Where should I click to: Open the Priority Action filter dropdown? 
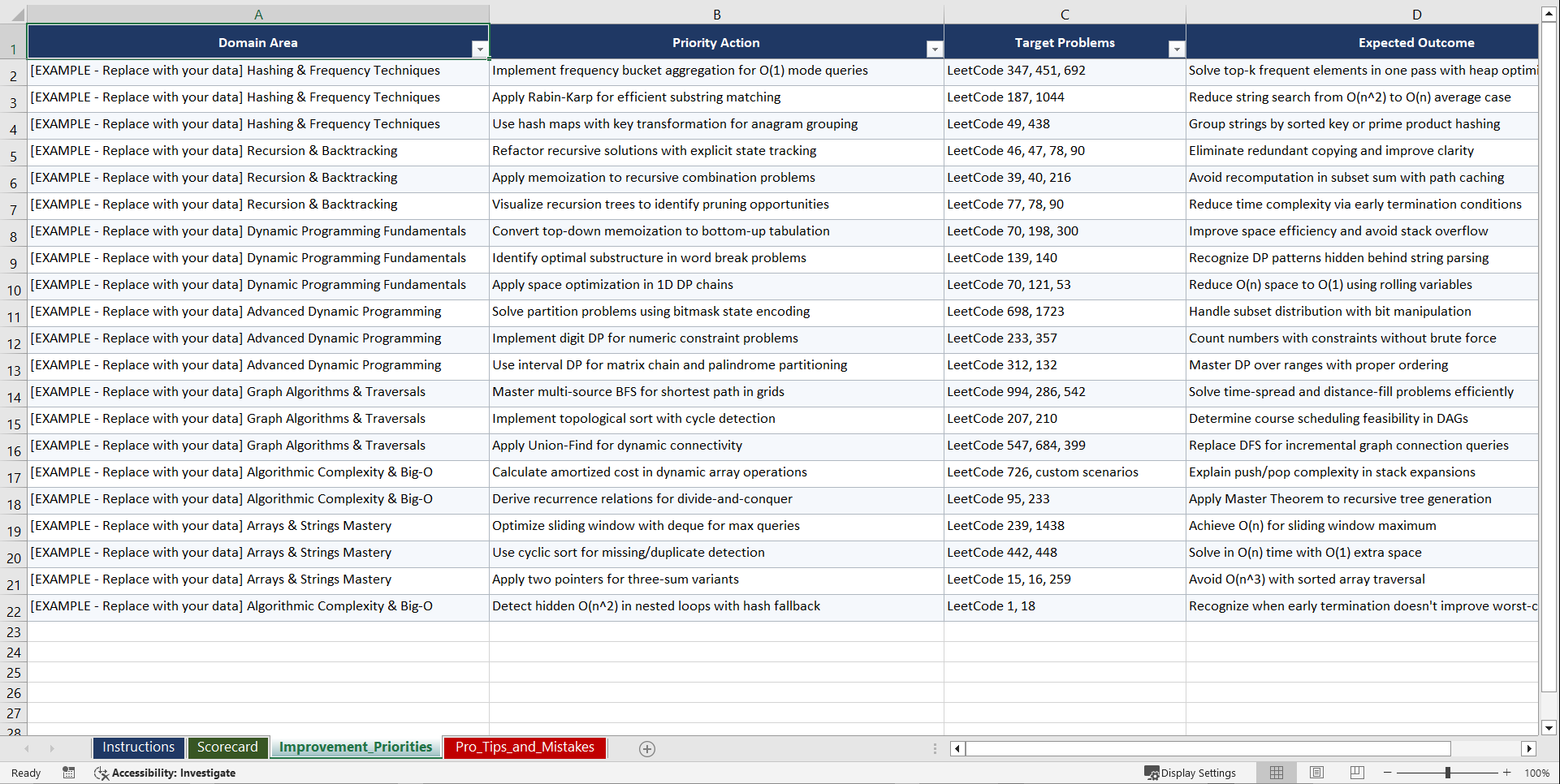(x=933, y=49)
